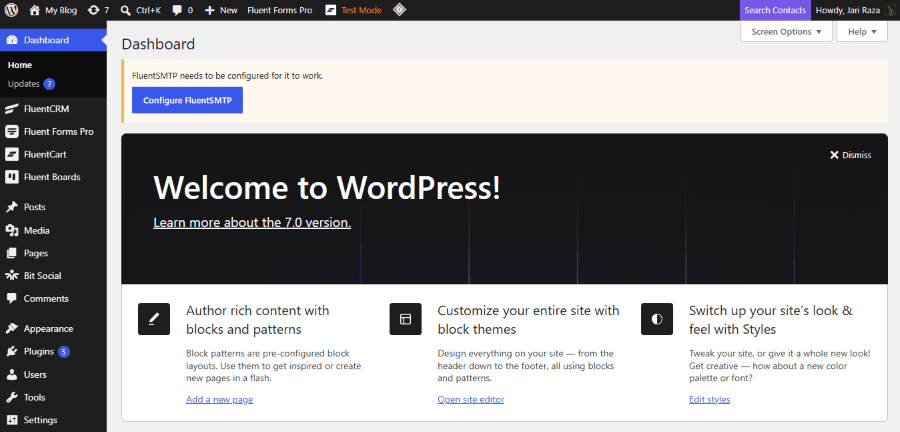
Task: Click the diamond icon after Test Mode
Action: [399, 10]
